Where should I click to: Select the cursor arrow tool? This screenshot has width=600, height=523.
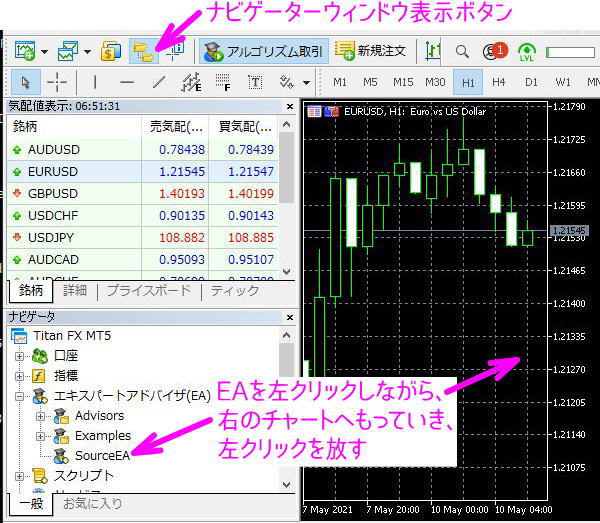pyautogui.click(x=26, y=82)
